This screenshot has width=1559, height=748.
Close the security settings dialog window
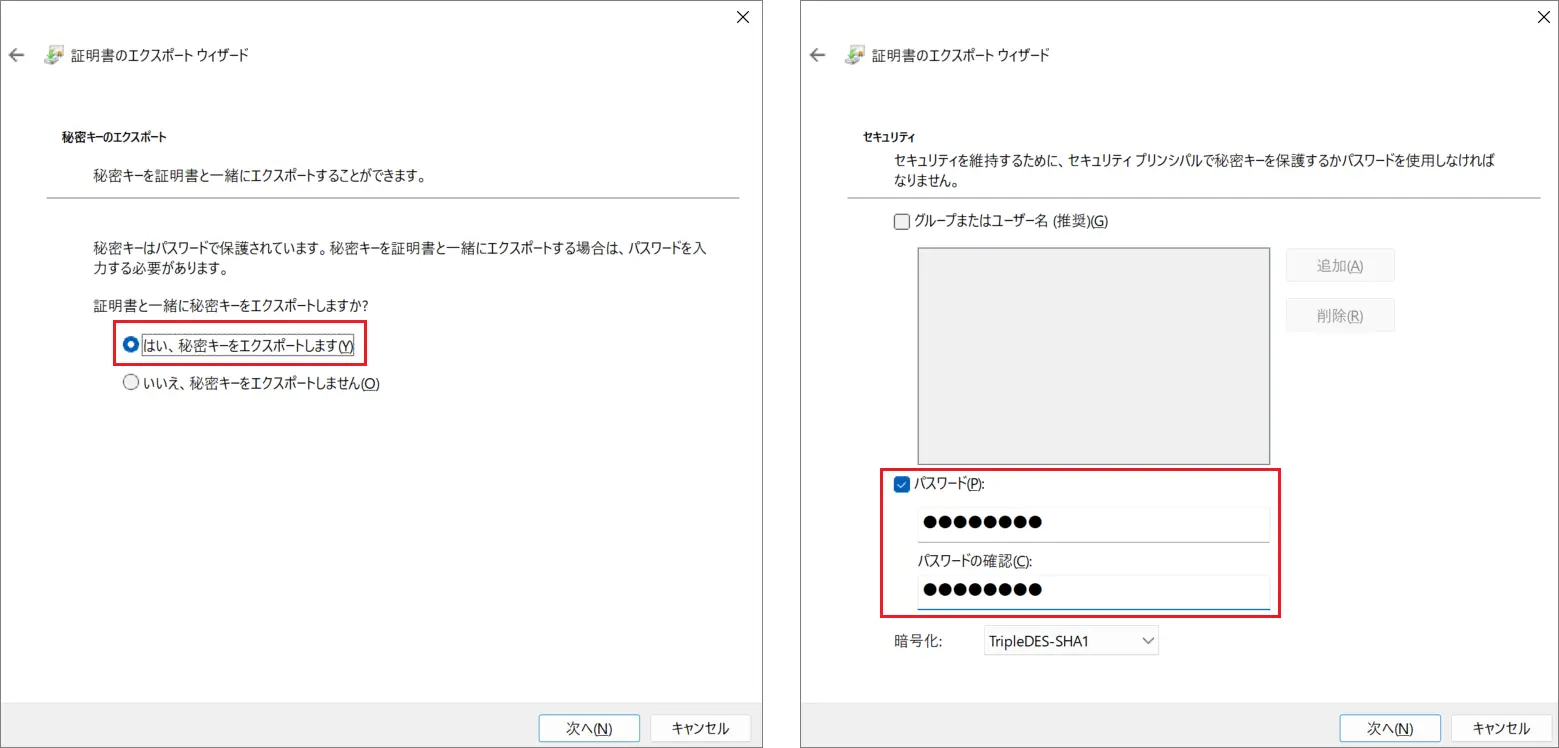point(1542,16)
